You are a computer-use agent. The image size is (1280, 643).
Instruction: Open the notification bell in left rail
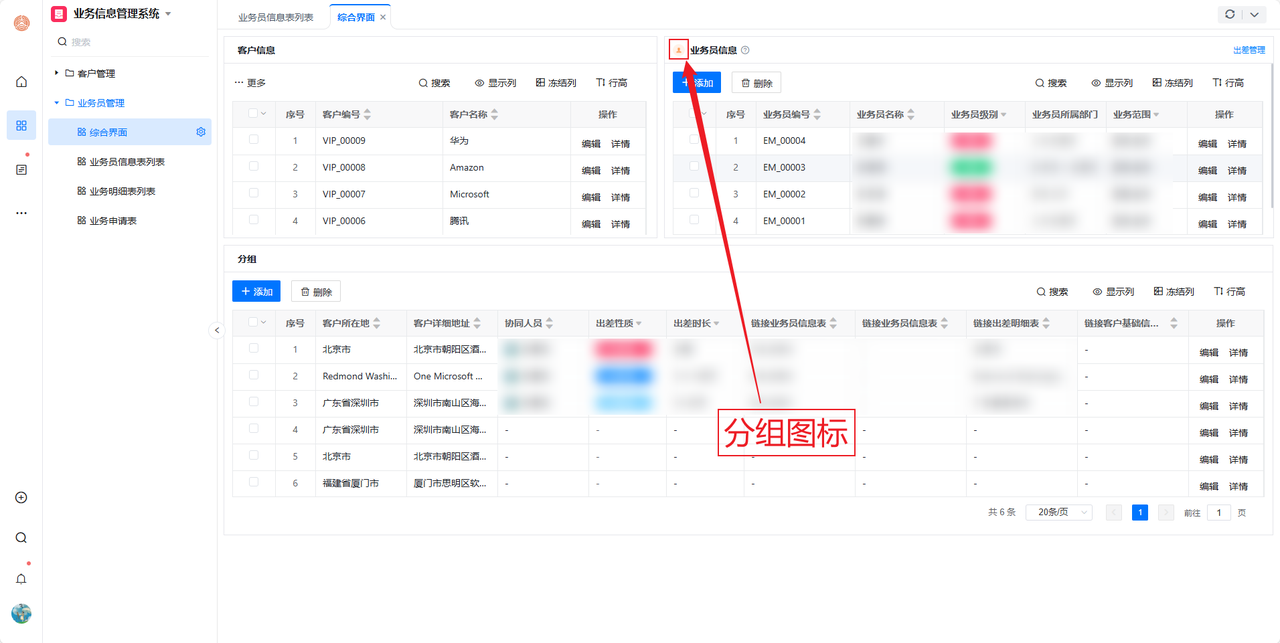pyautogui.click(x=21, y=579)
